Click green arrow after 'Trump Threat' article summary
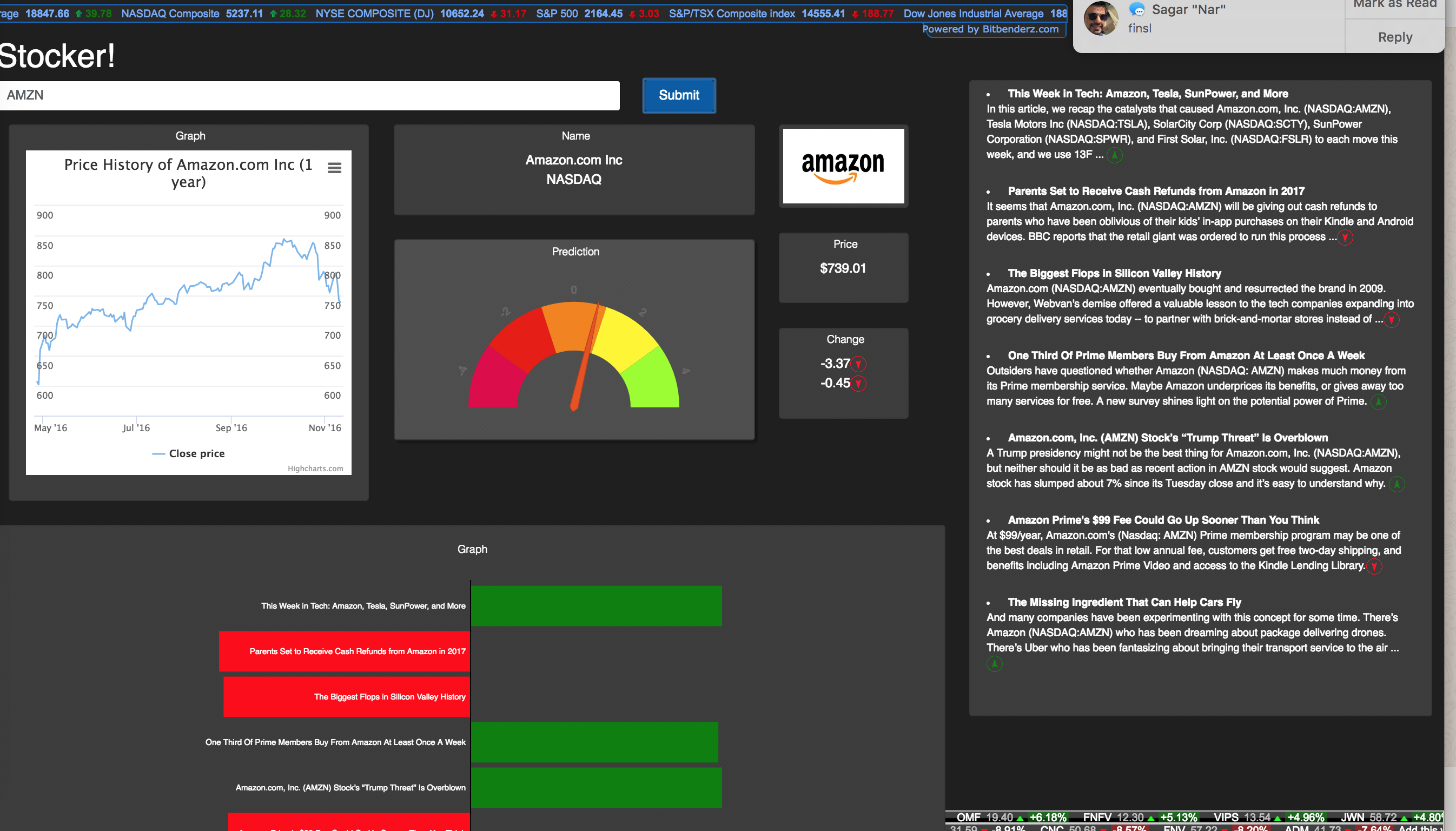The image size is (1456, 831). point(1397,485)
